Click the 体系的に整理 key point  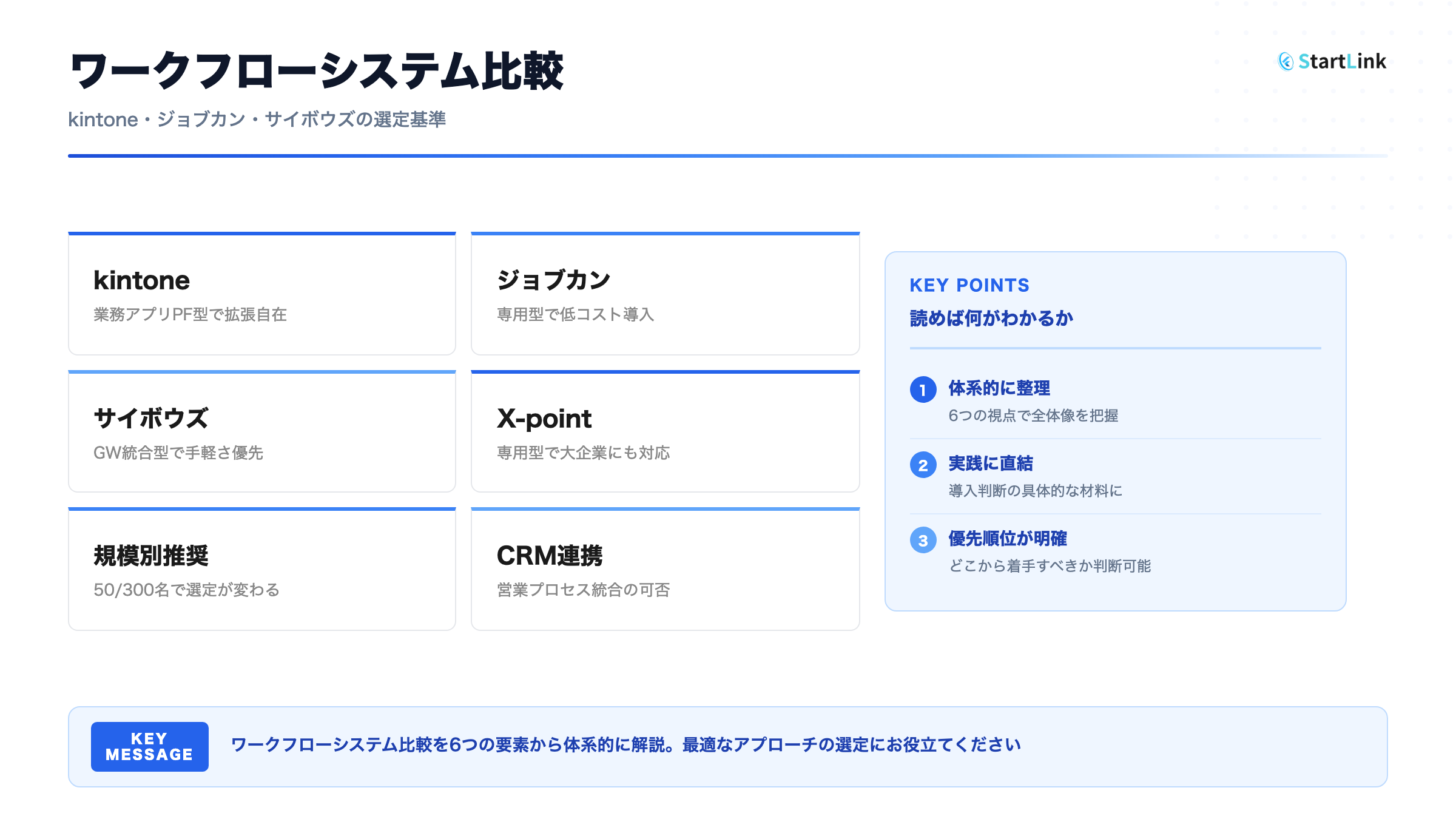point(999,388)
